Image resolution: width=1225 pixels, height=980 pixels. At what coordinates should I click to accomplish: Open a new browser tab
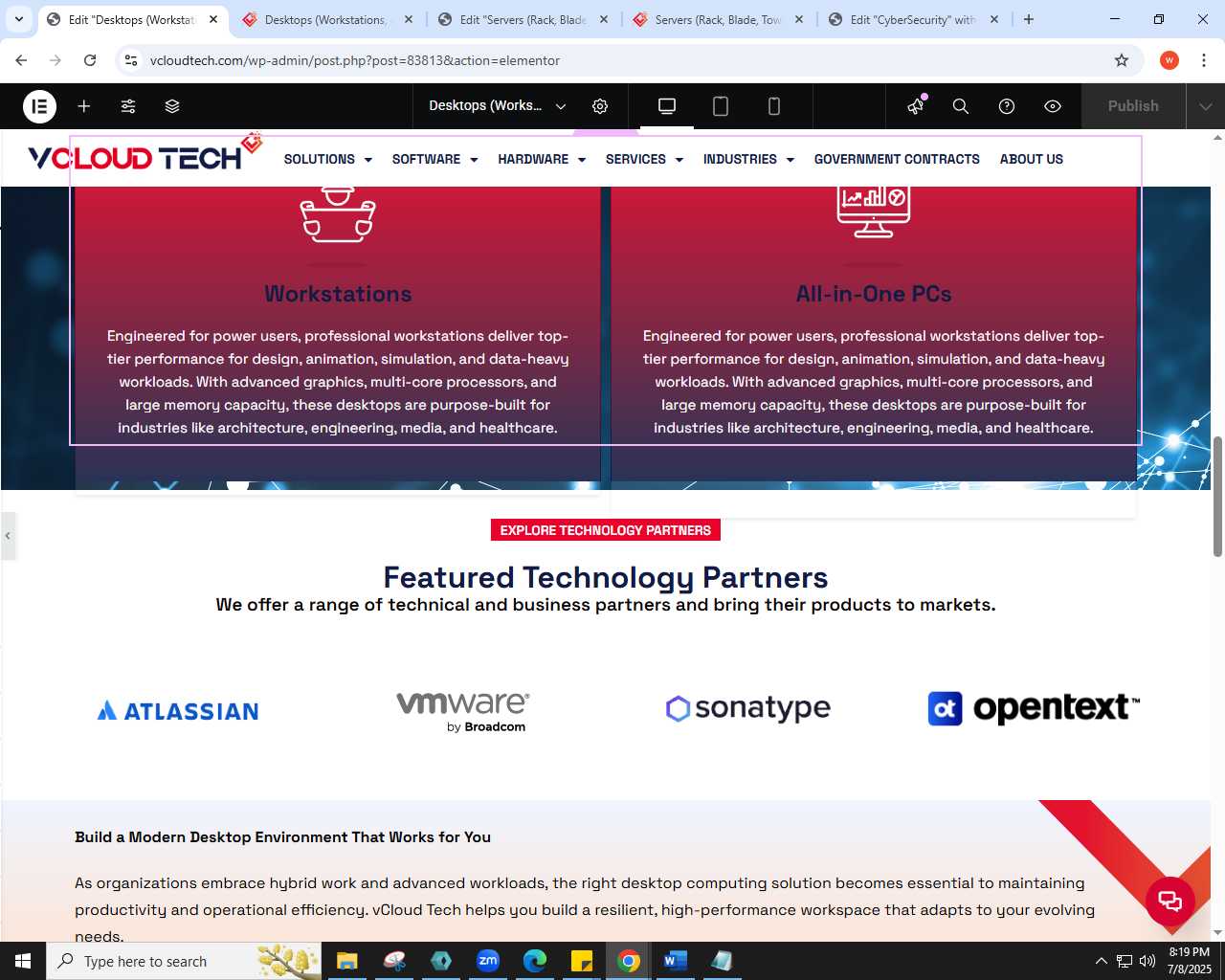pos(1029,19)
